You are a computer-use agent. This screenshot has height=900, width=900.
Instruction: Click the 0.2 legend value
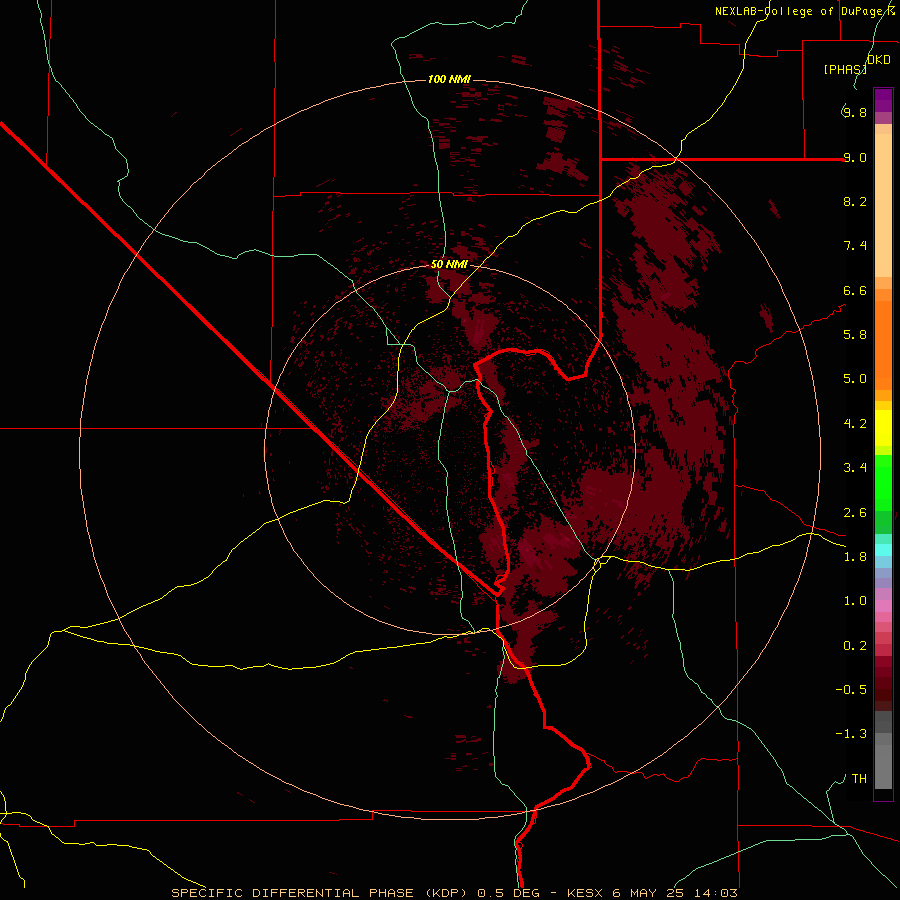click(855, 646)
